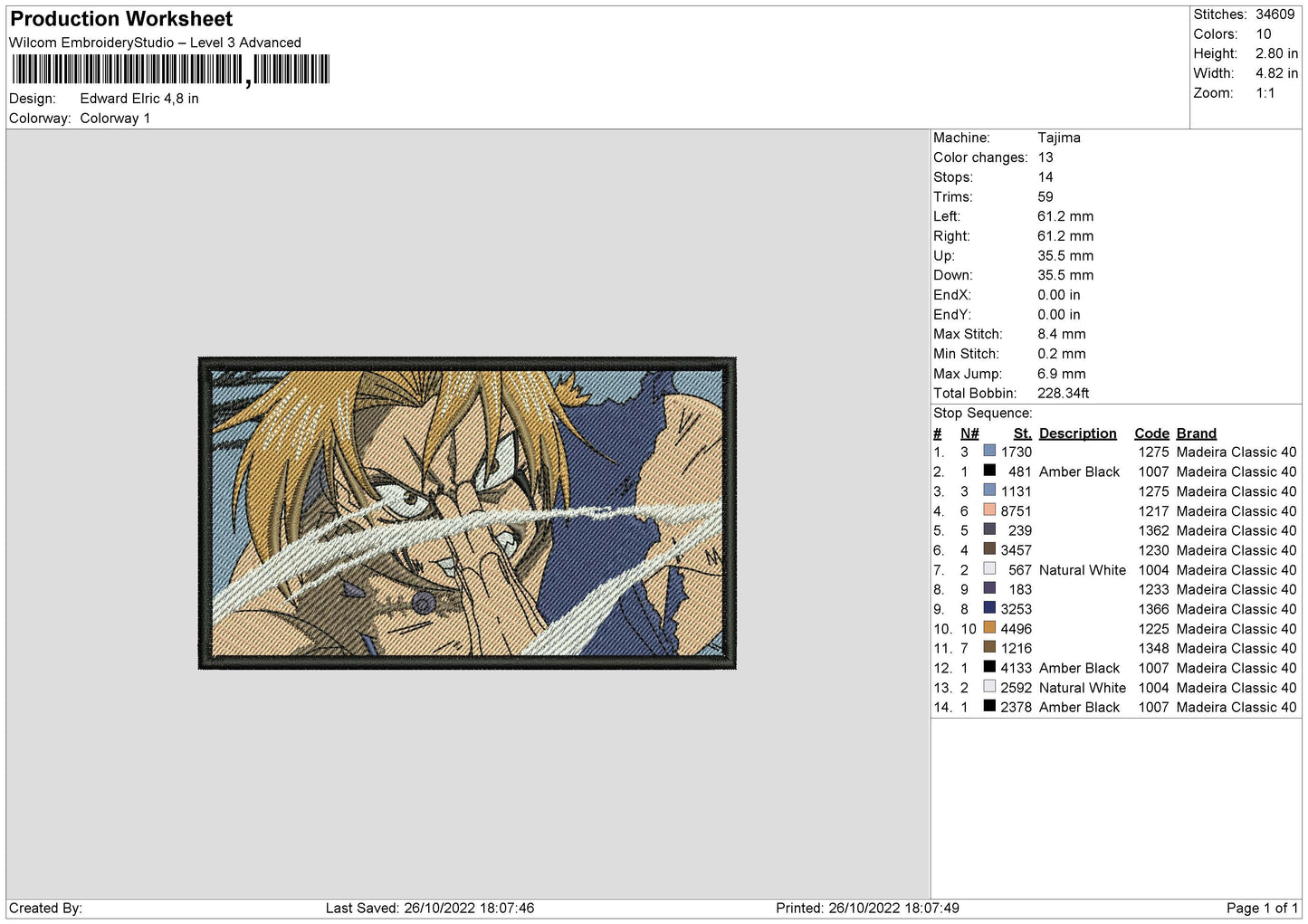This screenshot has height=924, width=1308.
Task: Click the navy swatch for stop 9
Action: [x=989, y=608]
